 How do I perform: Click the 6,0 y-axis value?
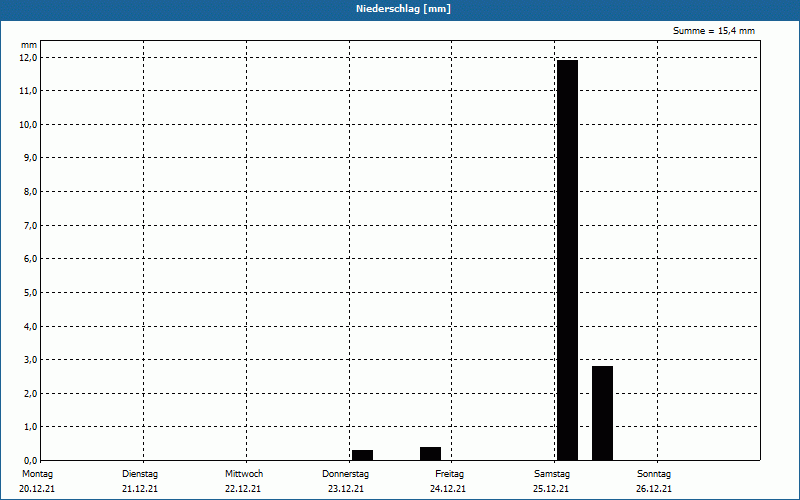[30, 259]
